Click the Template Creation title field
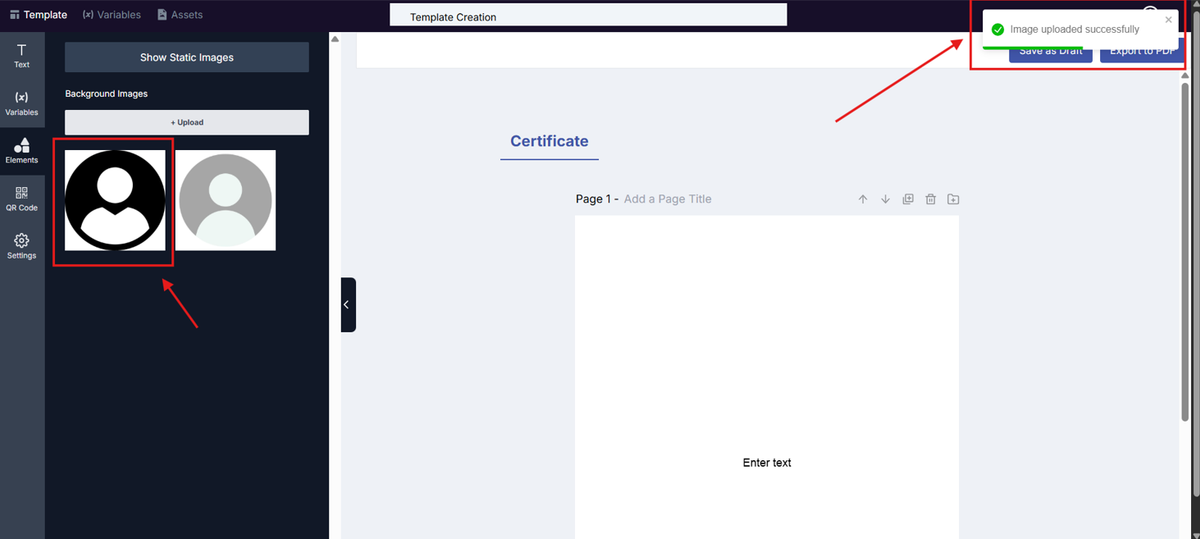Viewport: 1200px width, 539px height. click(588, 15)
